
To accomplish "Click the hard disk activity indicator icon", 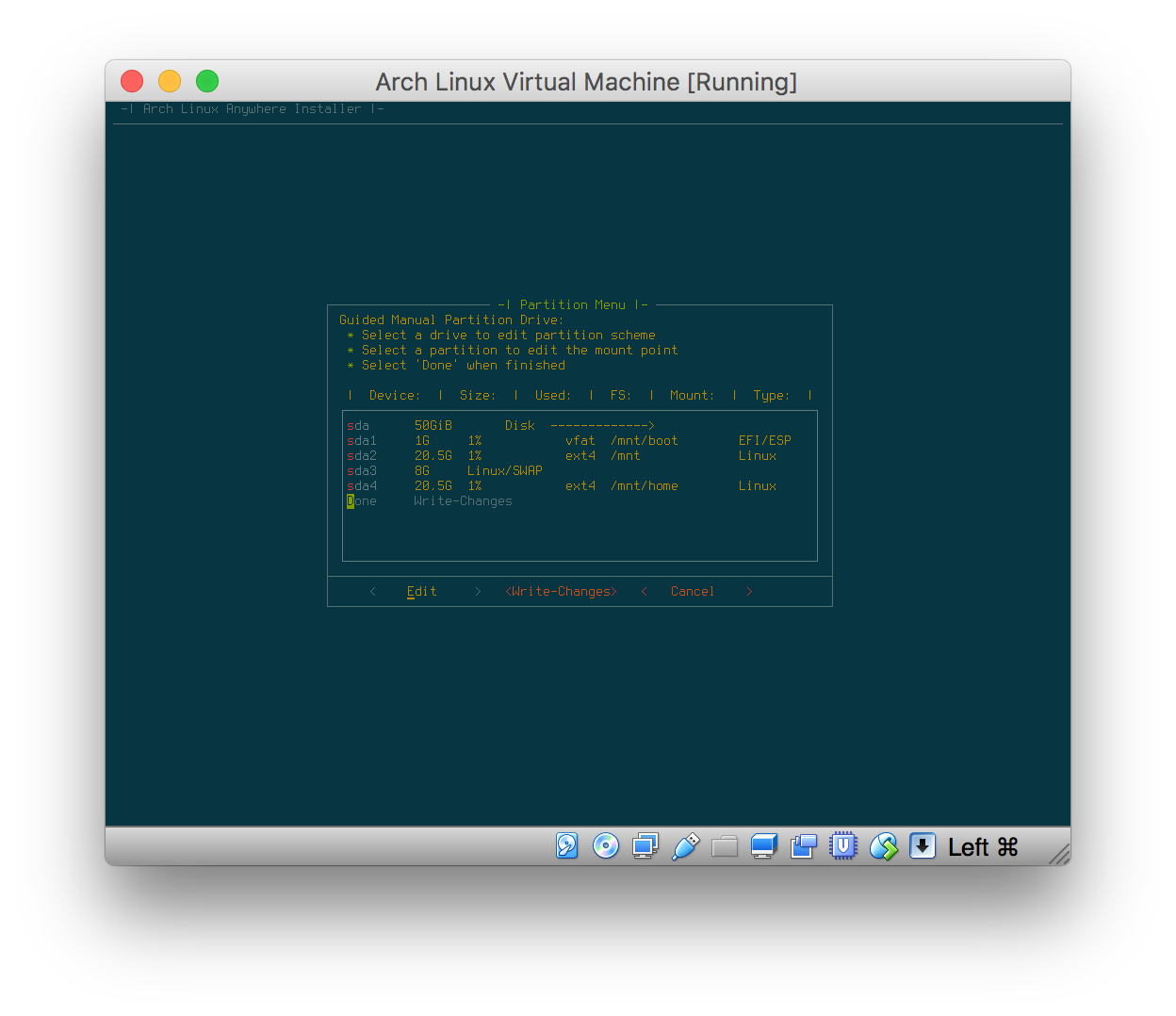I will [x=566, y=846].
